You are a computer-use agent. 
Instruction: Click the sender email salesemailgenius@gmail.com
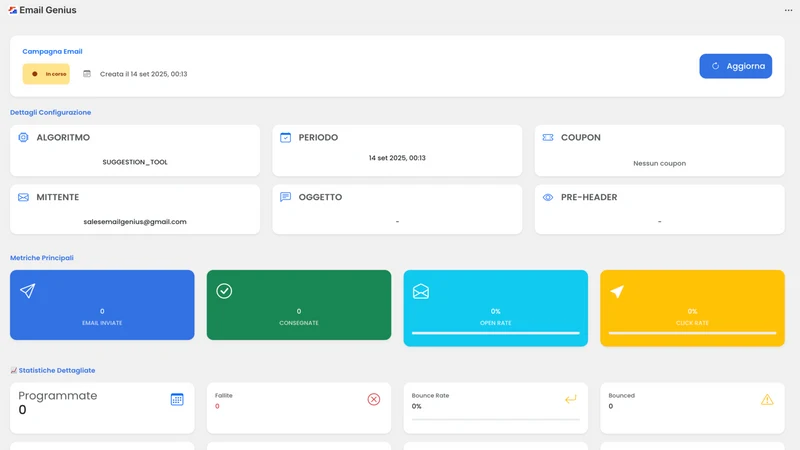tap(135, 221)
